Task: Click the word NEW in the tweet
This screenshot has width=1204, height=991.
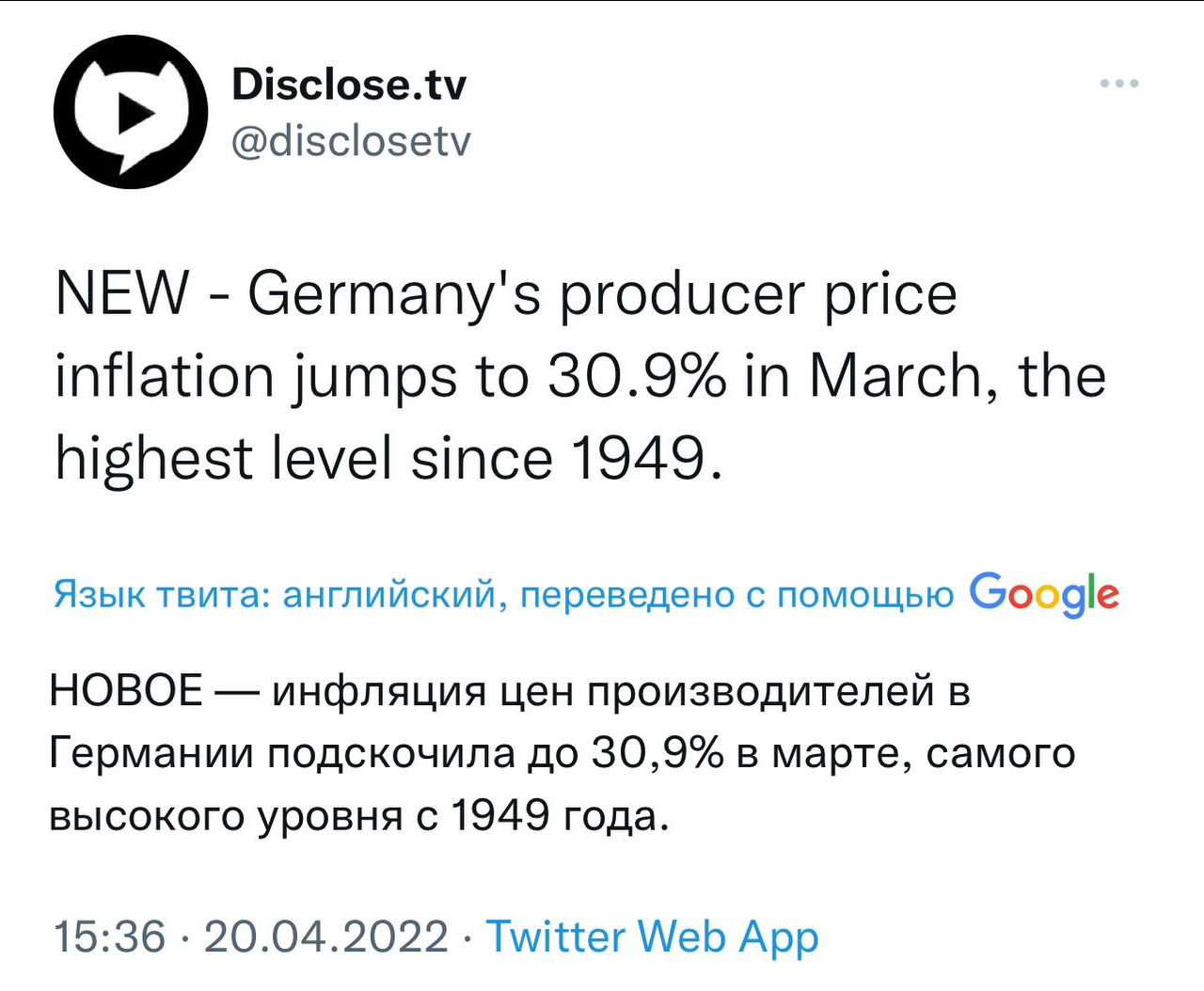Action: 122,293
